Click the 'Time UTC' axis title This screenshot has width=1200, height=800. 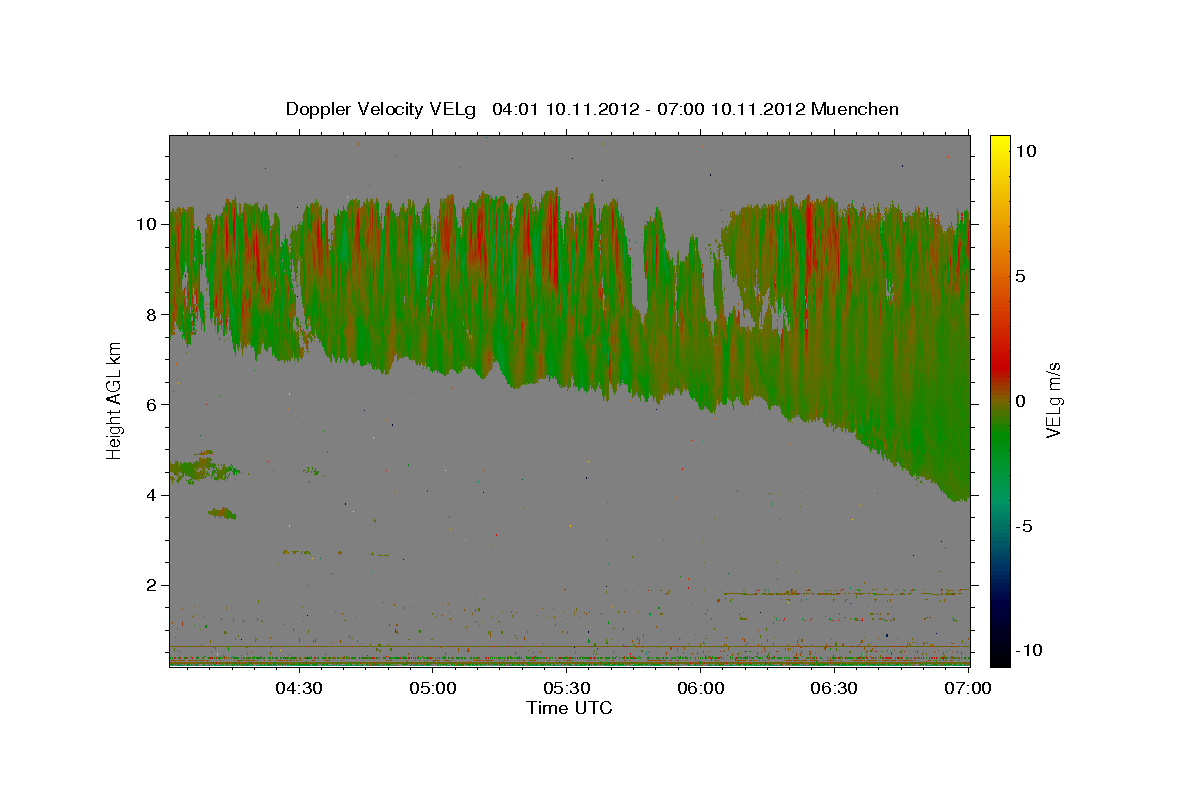pos(569,708)
